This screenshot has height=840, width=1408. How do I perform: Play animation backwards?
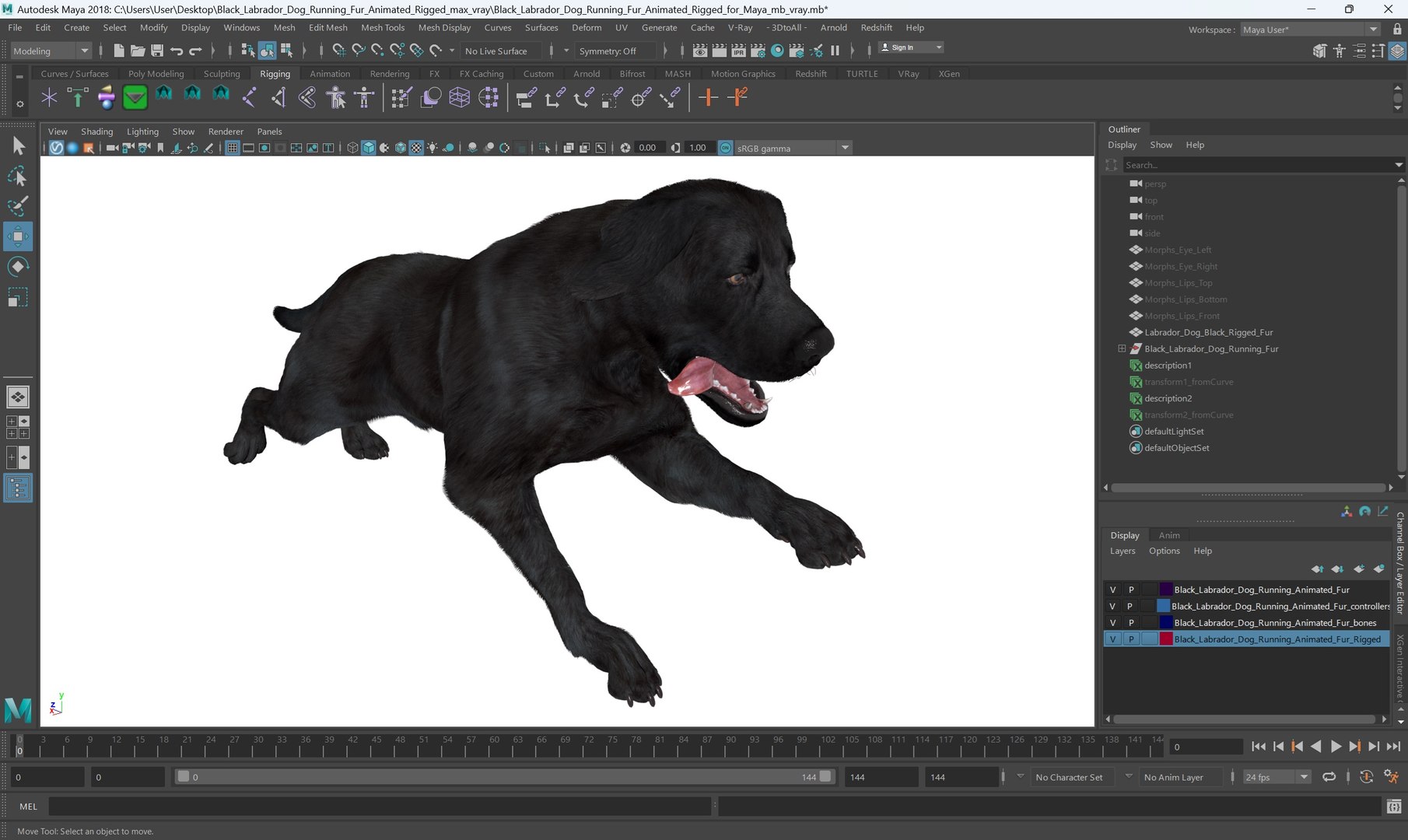1316,746
